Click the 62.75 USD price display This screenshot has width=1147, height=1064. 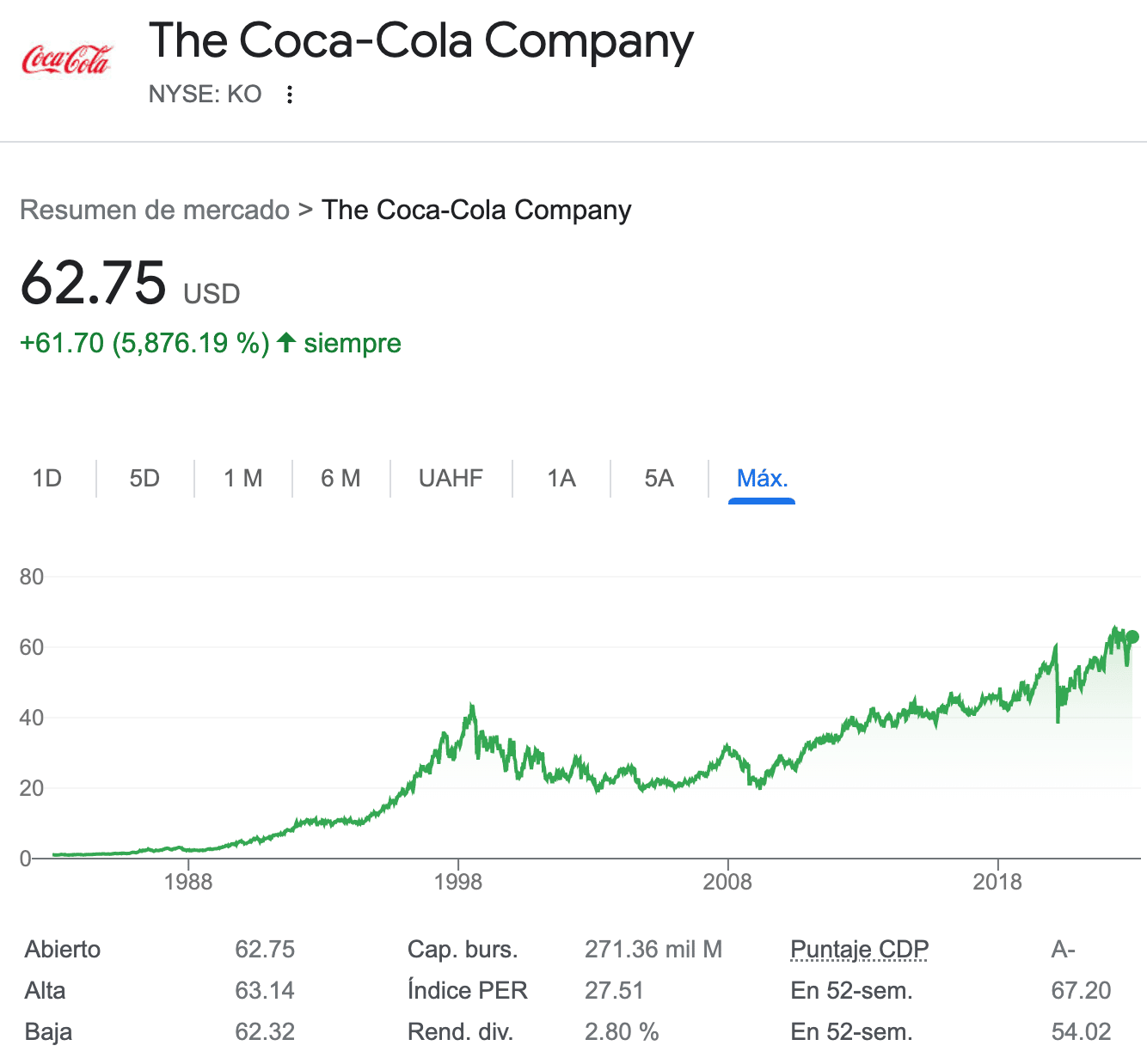(94, 284)
